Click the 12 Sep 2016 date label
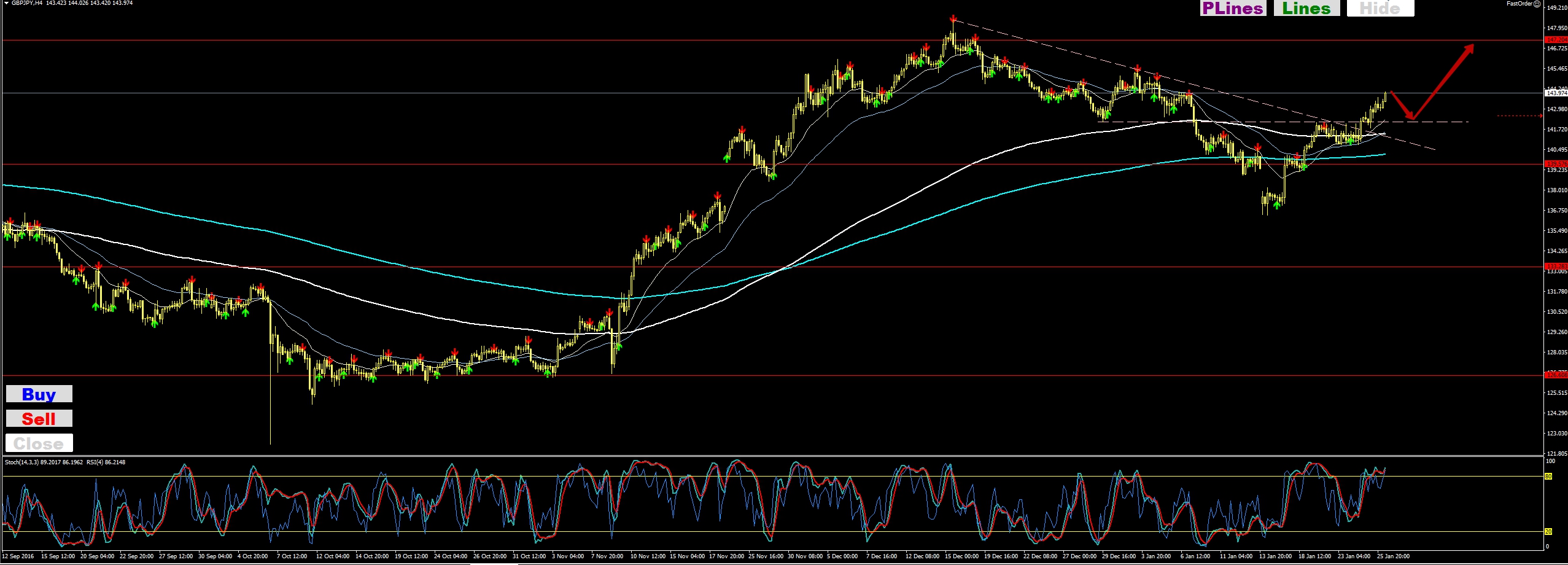Viewport: 1568px width, 565px height. [x=18, y=556]
